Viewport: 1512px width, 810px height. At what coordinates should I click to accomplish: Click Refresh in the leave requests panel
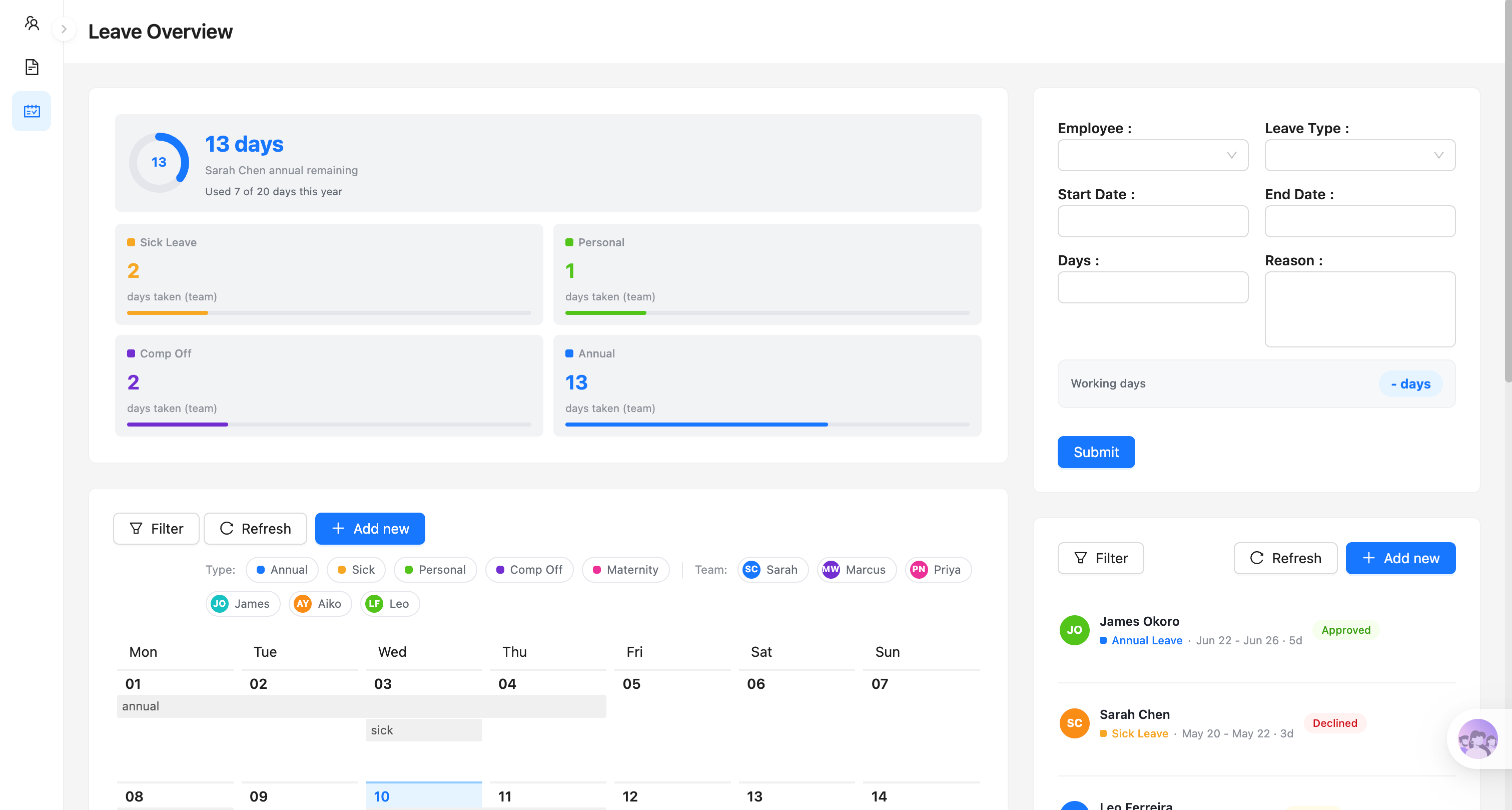click(1285, 558)
